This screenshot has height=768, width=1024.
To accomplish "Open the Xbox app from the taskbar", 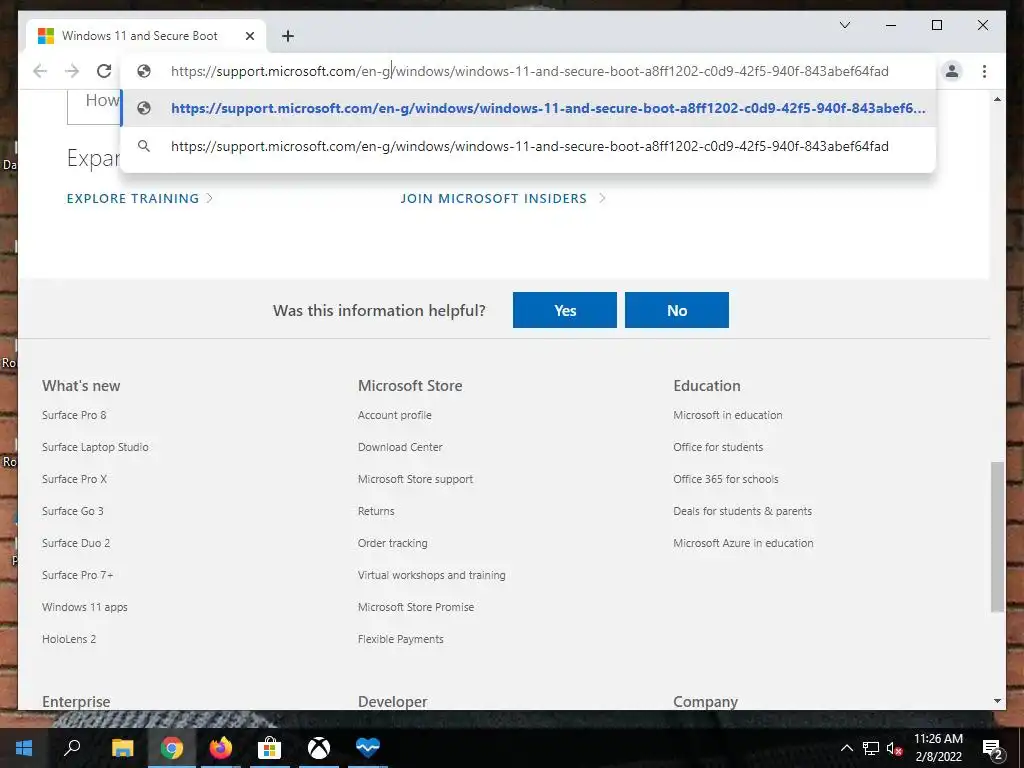I will pyautogui.click(x=319, y=748).
